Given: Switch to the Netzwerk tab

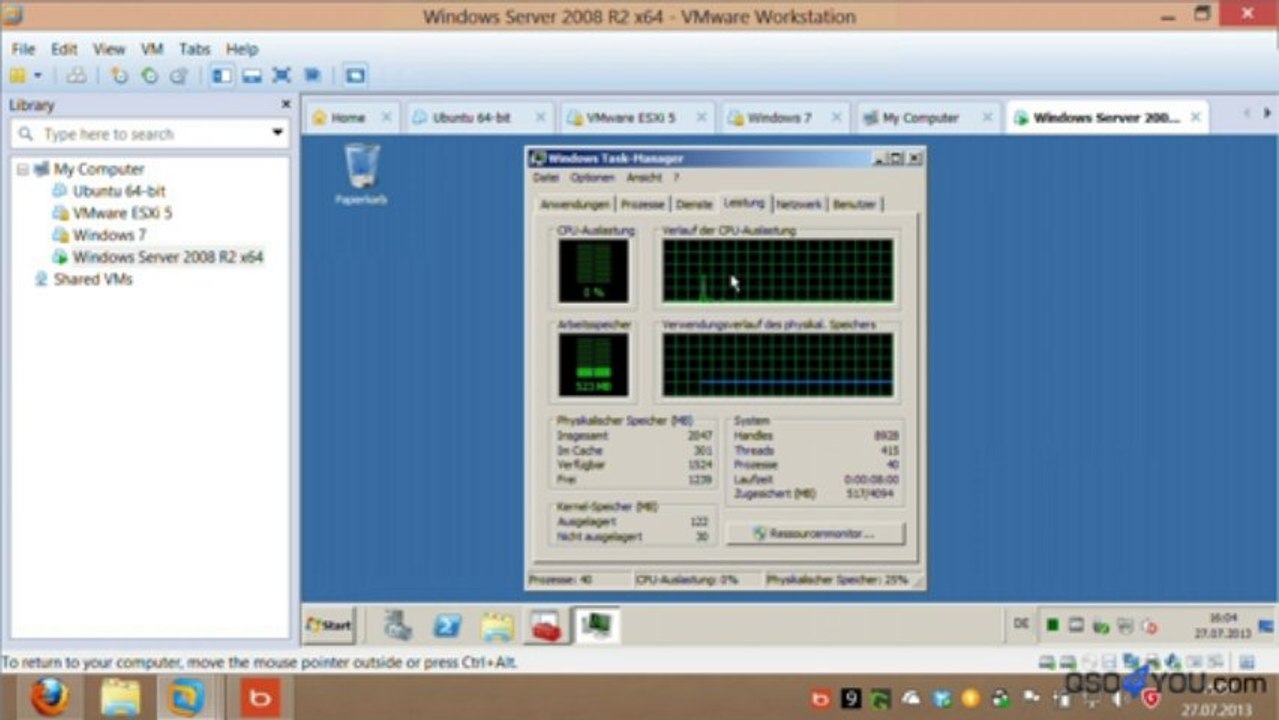Looking at the screenshot, I should point(799,204).
